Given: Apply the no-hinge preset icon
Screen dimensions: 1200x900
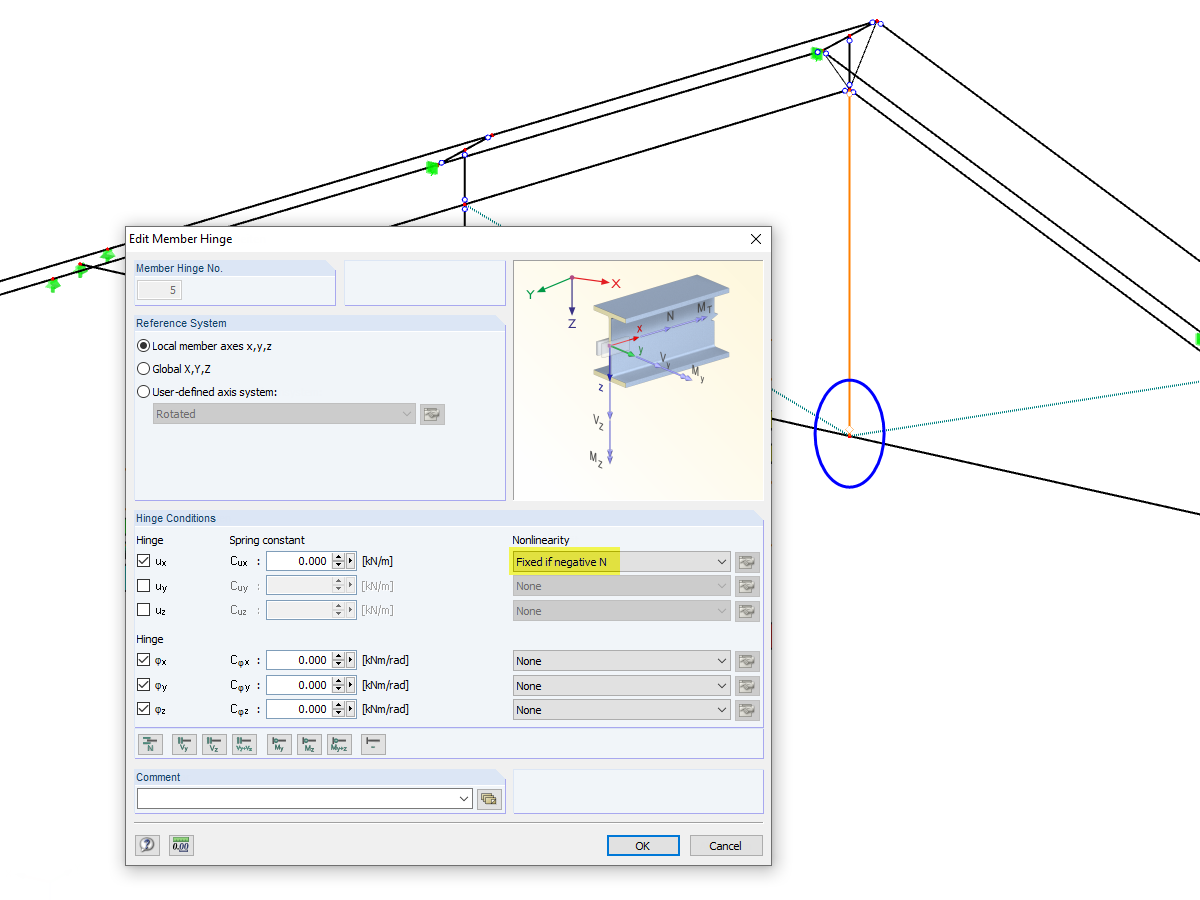Looking at the screenshot, I should coord(373,744).
